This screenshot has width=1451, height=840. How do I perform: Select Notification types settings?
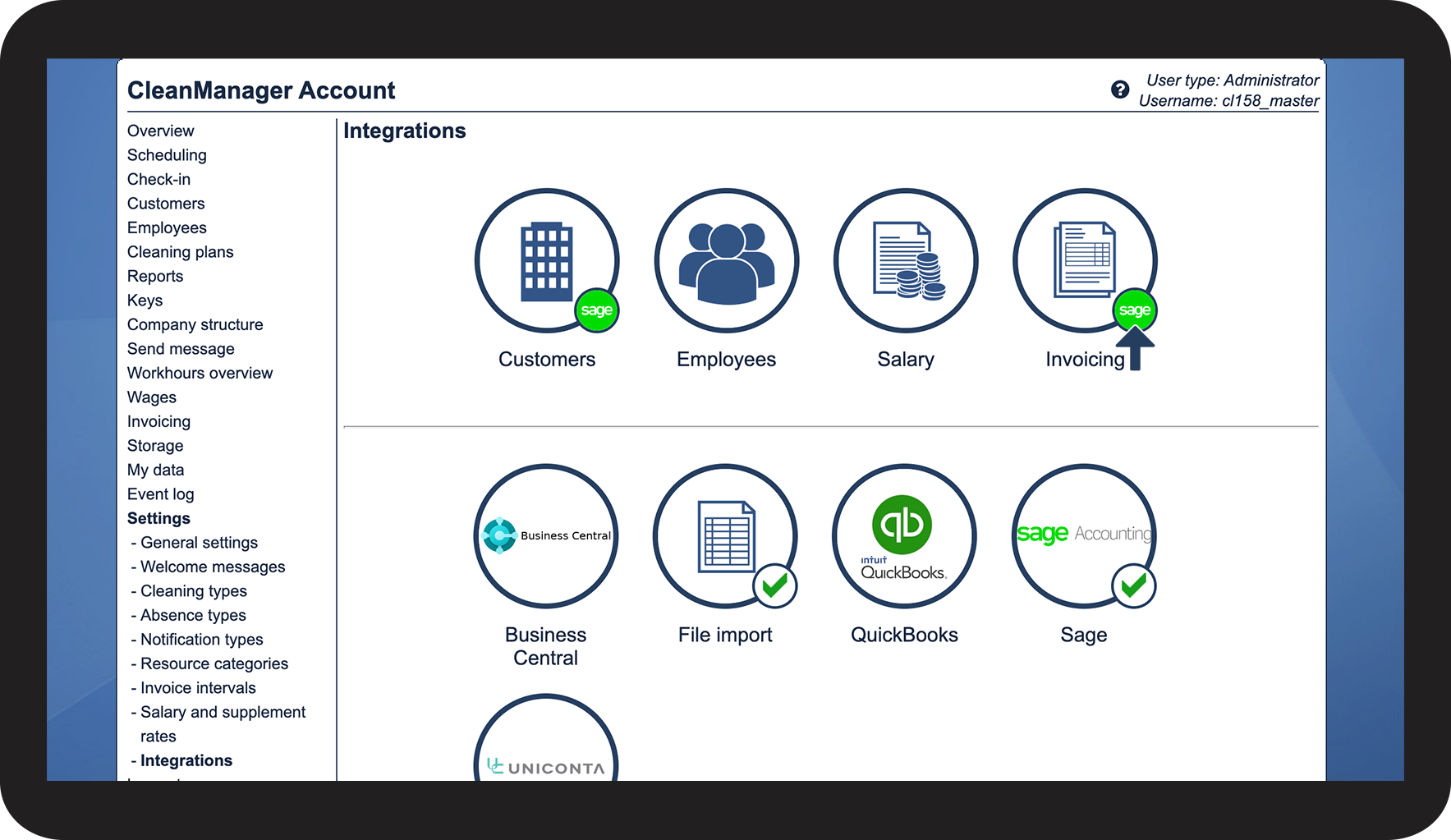(x=202, y=640)
